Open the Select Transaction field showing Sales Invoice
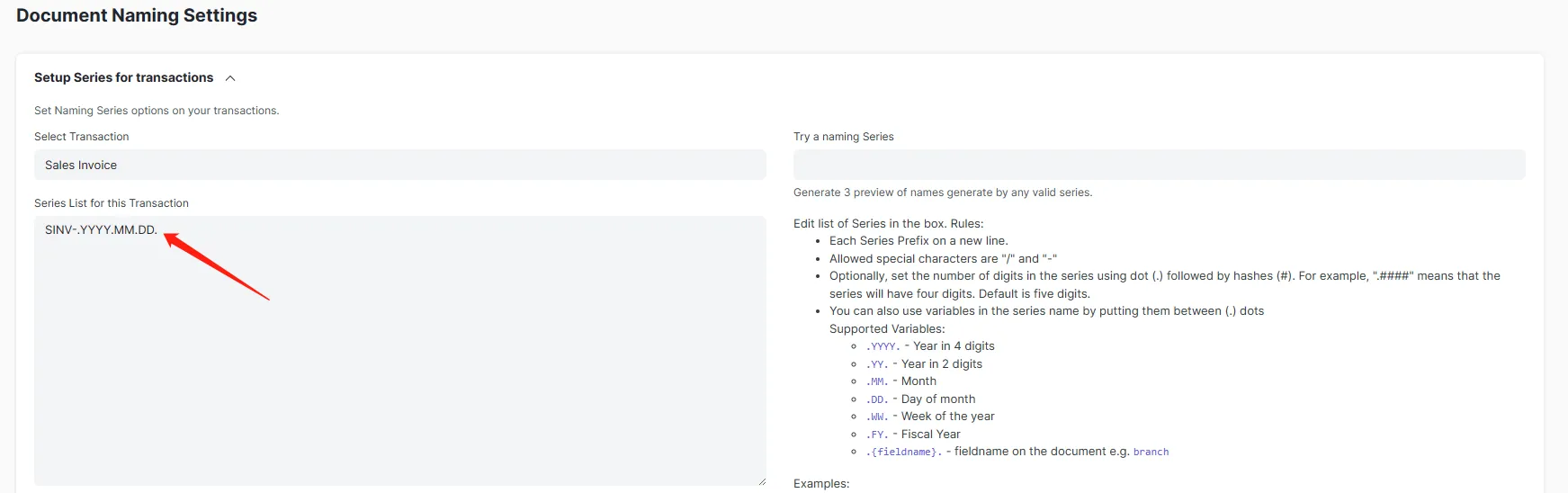This screenshot has height=493, width=1568. pyautogui.click(x=399, y=165)
